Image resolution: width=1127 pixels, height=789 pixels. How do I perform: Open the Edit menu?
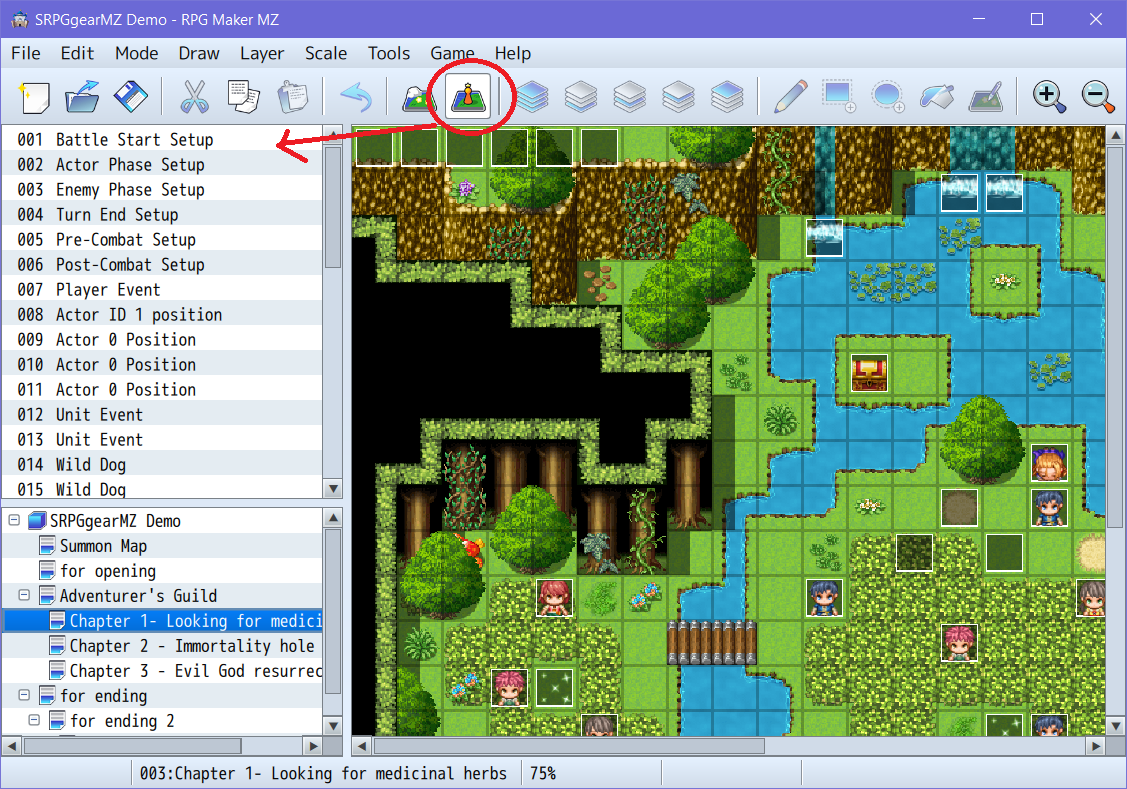(x=77, y=53)
